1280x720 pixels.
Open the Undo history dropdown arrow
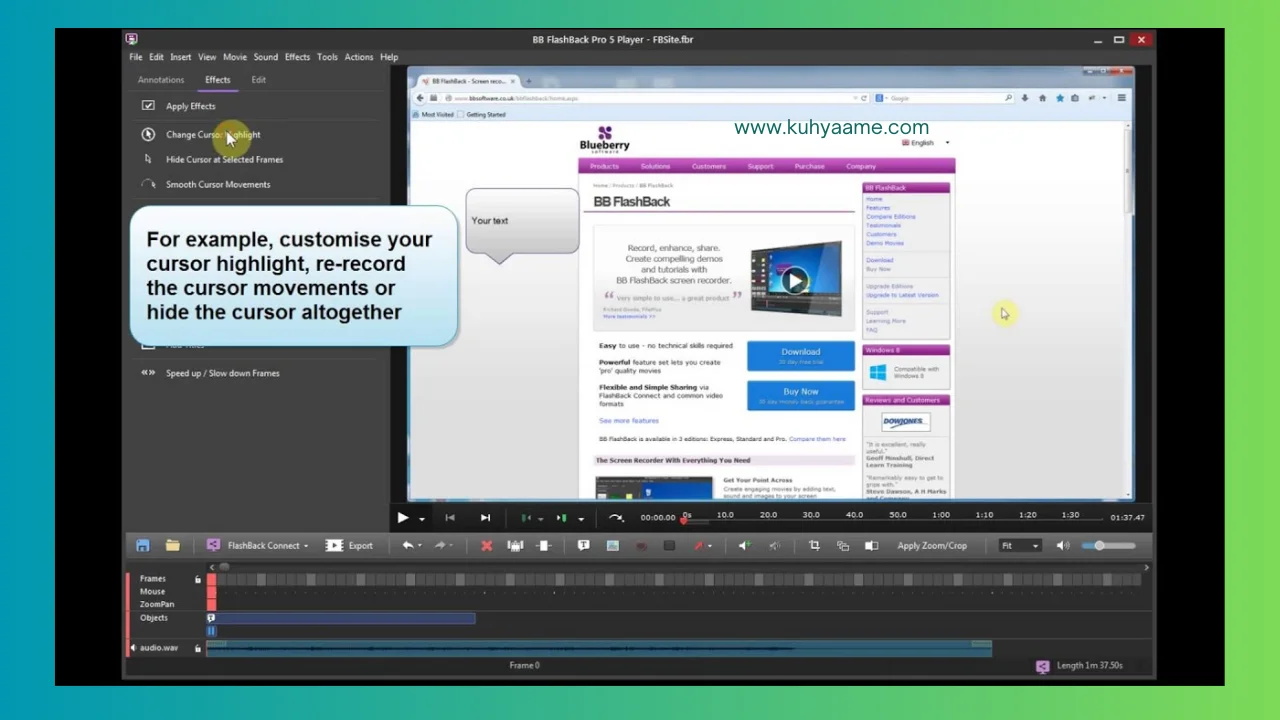pos(419,546)
